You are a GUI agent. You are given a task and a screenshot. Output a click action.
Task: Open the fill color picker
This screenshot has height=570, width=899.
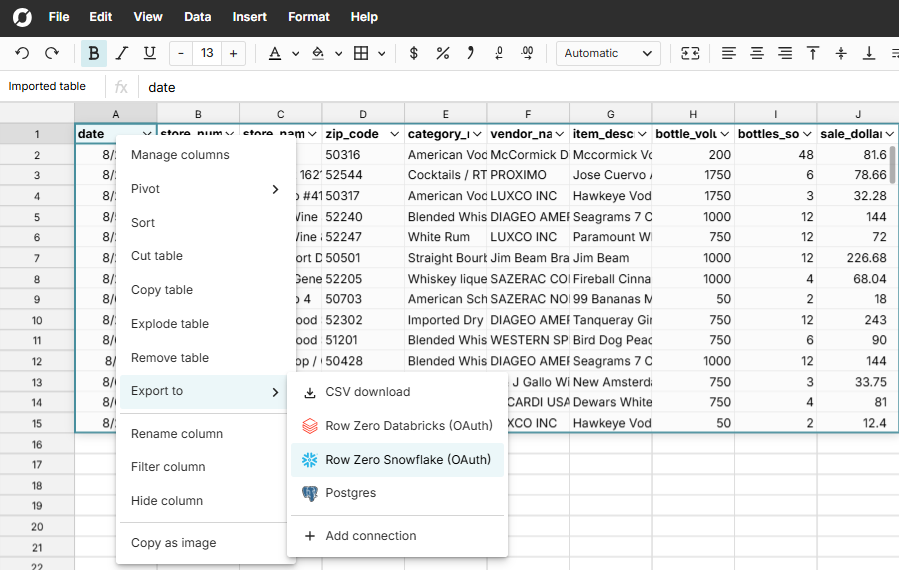point(318,53)
